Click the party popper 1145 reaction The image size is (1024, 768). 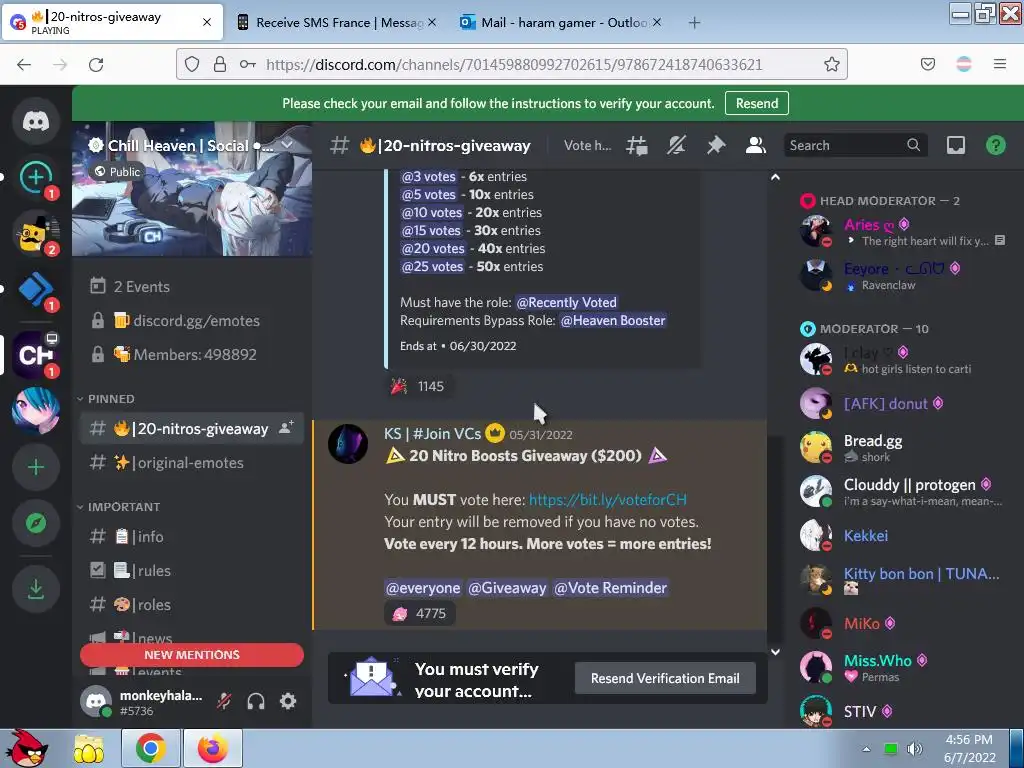(418, 387)
